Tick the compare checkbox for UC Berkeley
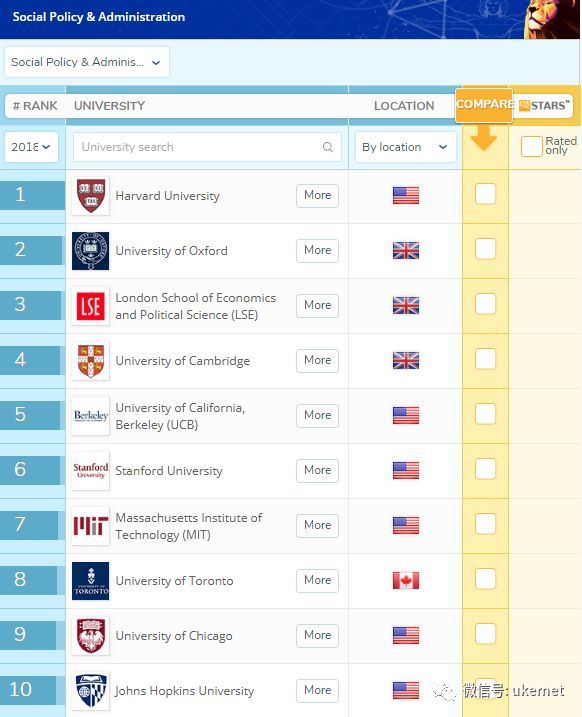 486,414
